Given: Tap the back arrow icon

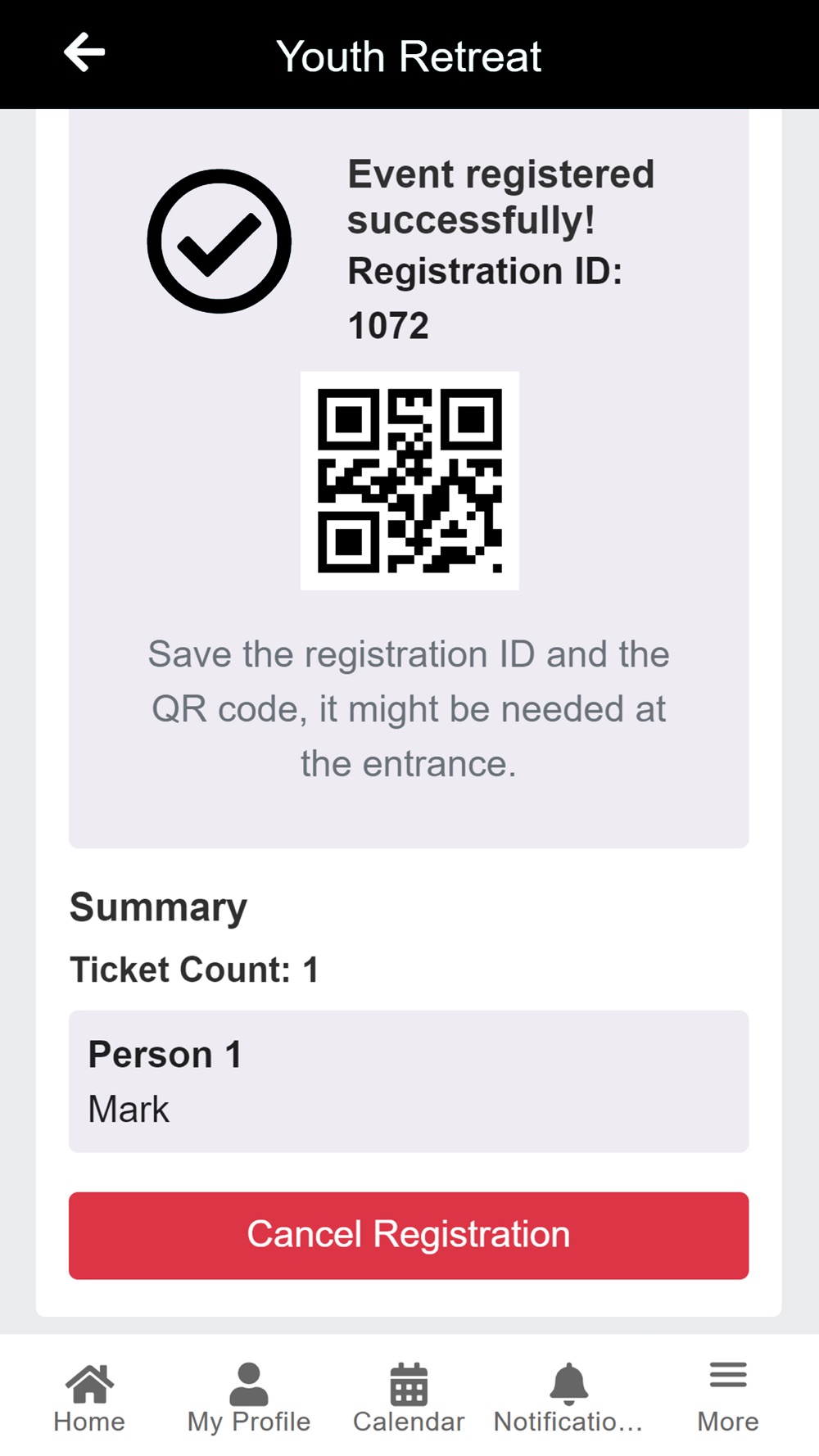Looking at the screenshot, I should coord(84,53).
